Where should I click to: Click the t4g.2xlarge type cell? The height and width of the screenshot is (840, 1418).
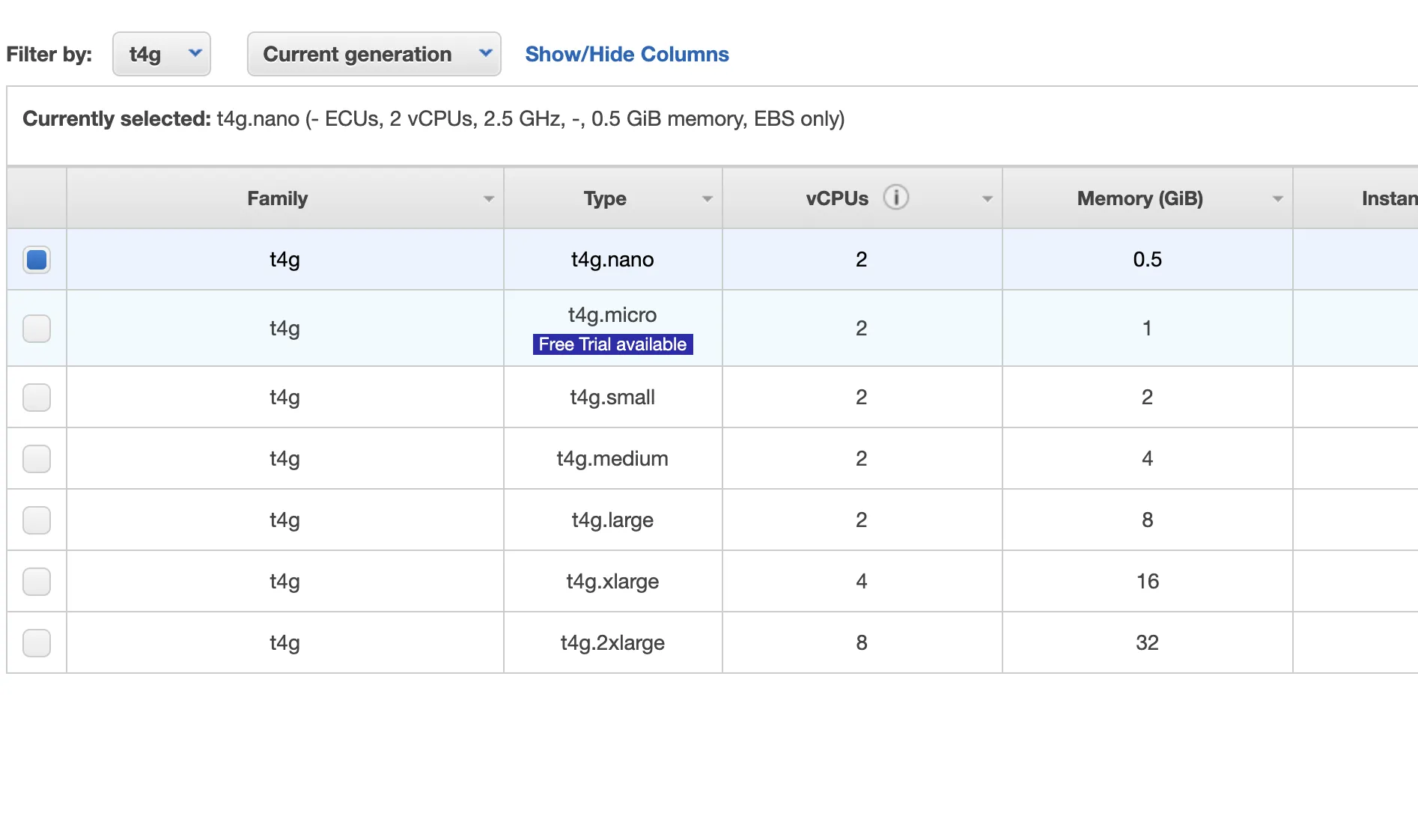pyautogui.click(x=612, y=643)
